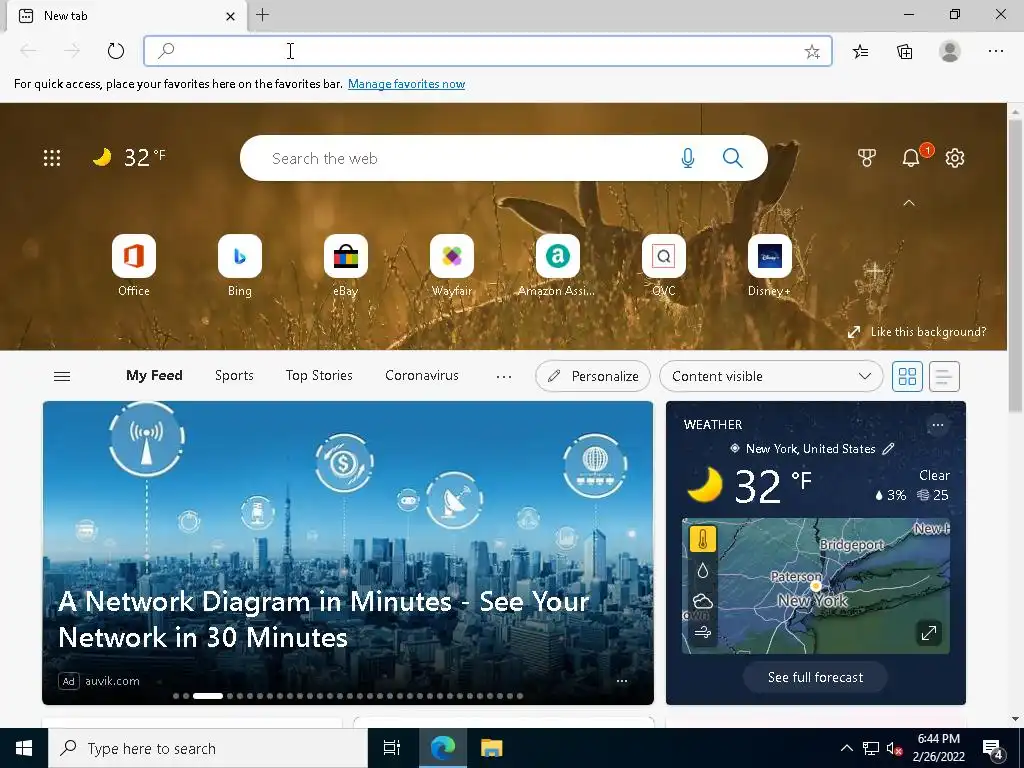
Task: Open the Action Center notifications icon
Action: tap(993, 749)
